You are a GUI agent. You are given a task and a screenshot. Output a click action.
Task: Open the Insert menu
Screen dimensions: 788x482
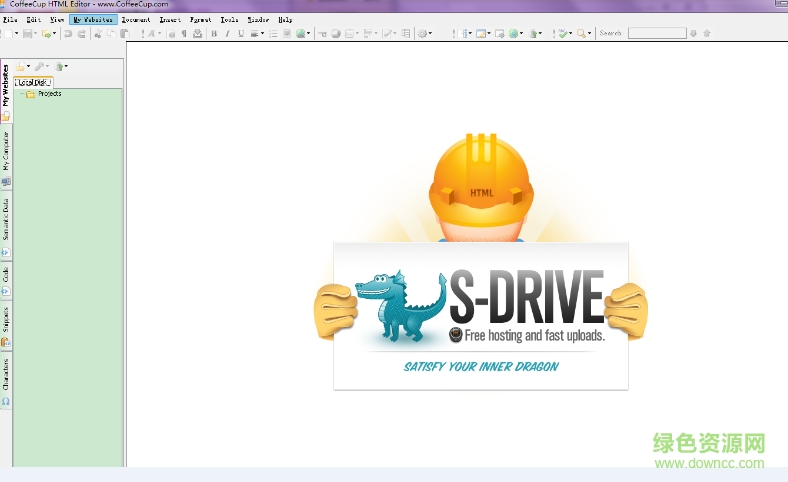170,19
